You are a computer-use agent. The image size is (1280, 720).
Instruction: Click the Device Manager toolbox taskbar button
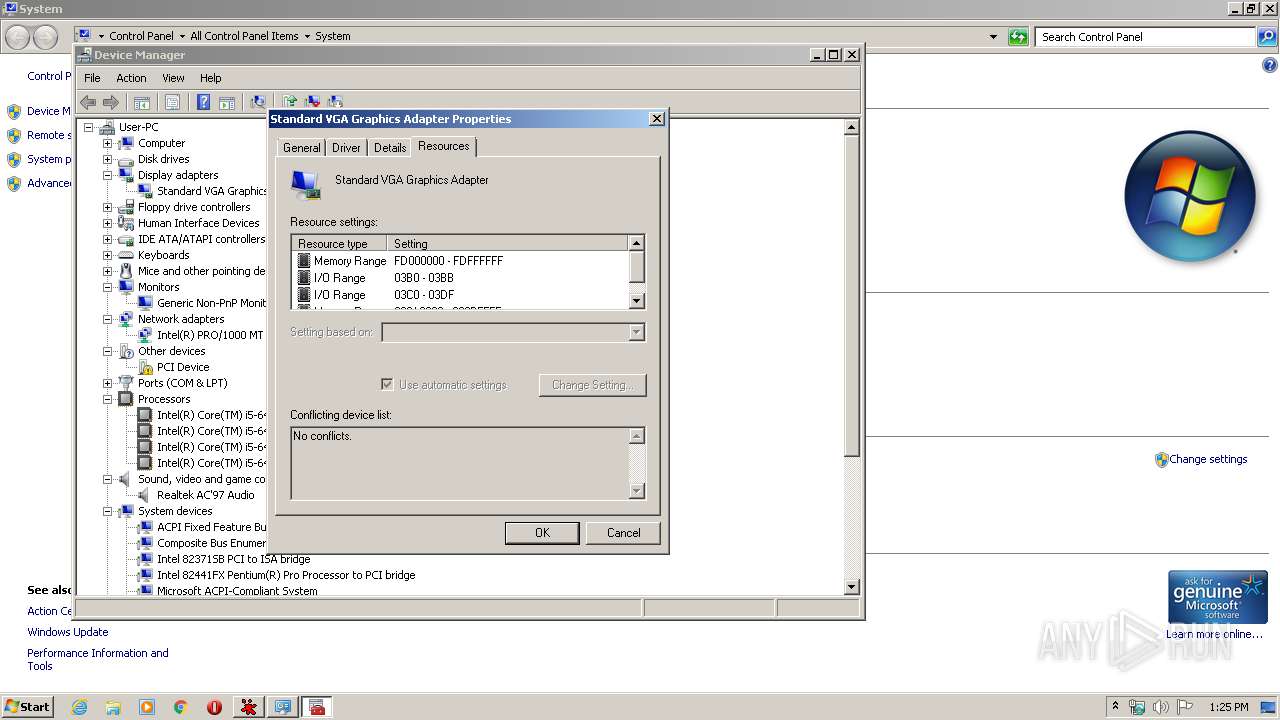(x=317, y=707)
